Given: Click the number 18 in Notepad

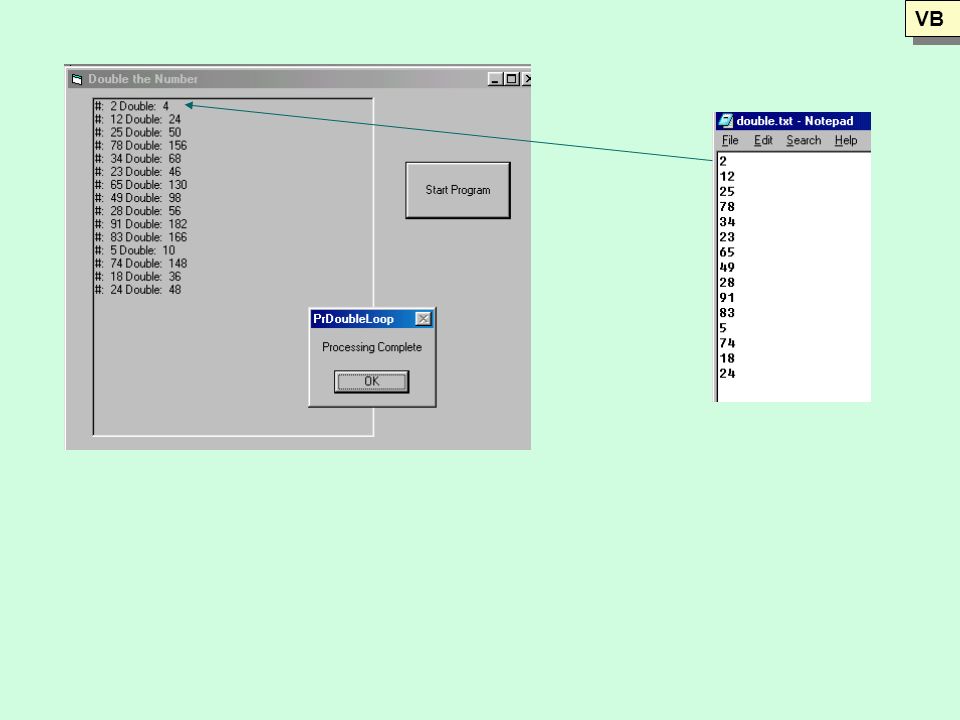Looking at the screenshot, I should point(727,358).
